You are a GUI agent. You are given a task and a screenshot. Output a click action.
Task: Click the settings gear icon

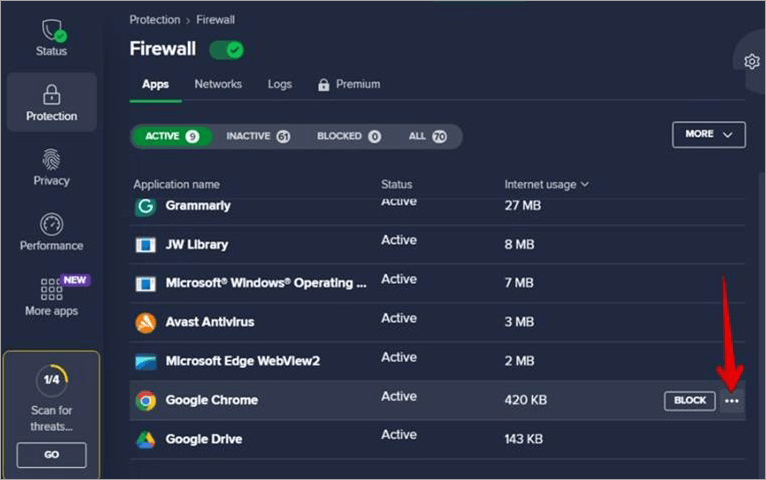pyautogui.click(x=752, y=62)
